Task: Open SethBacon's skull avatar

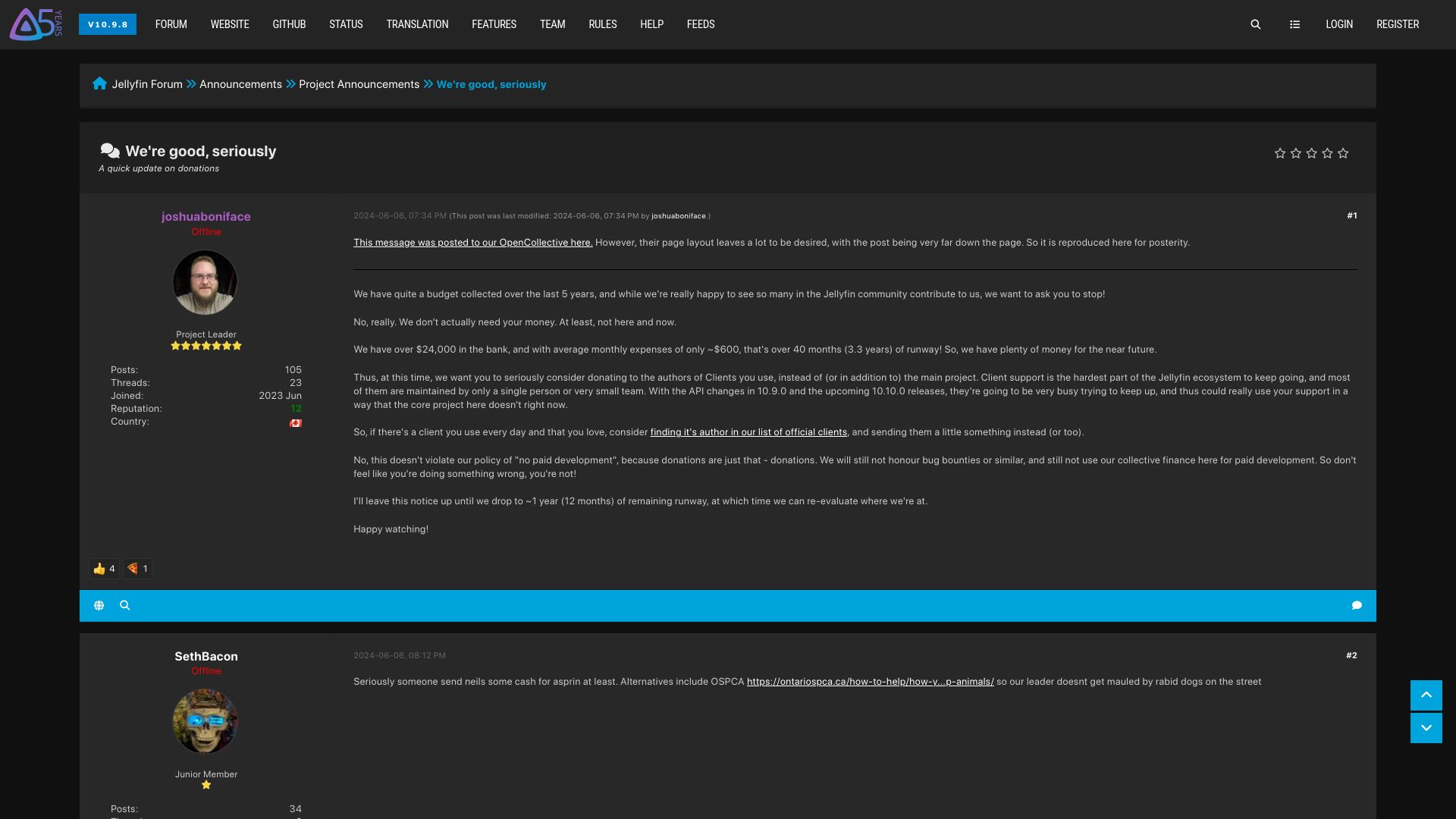Action: (x=205, y=721)
